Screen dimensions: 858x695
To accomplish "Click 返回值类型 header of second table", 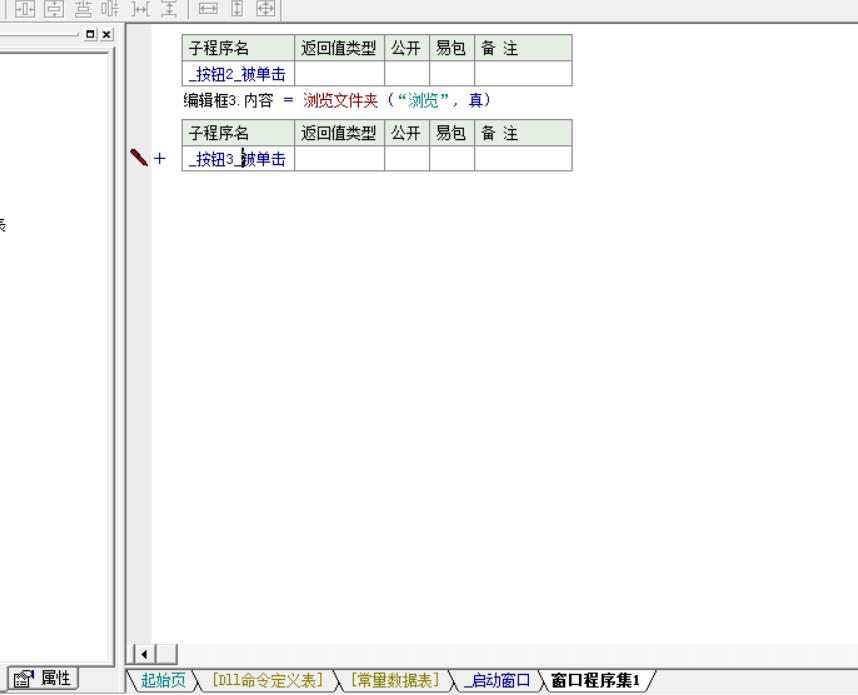I will [x=339, y=133].
